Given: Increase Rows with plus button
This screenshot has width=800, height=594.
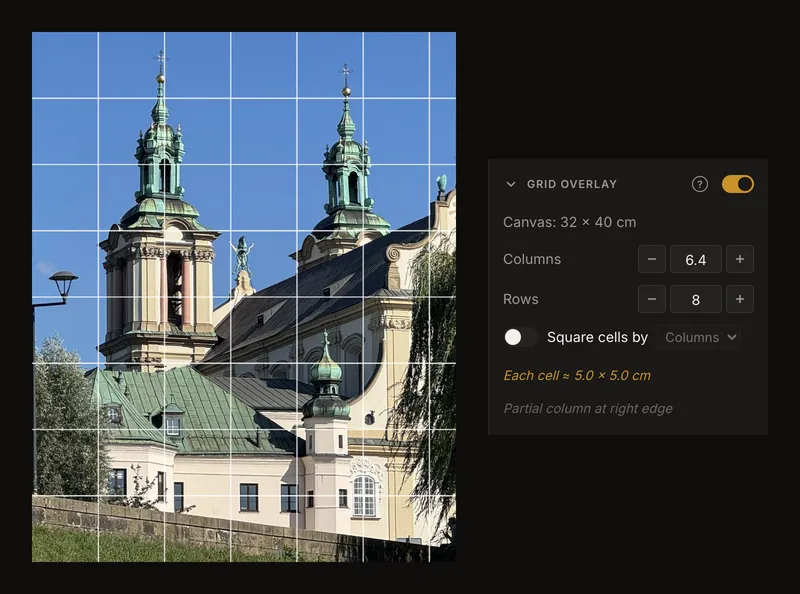Looking at the screenshot, I should tap(740, 299).
